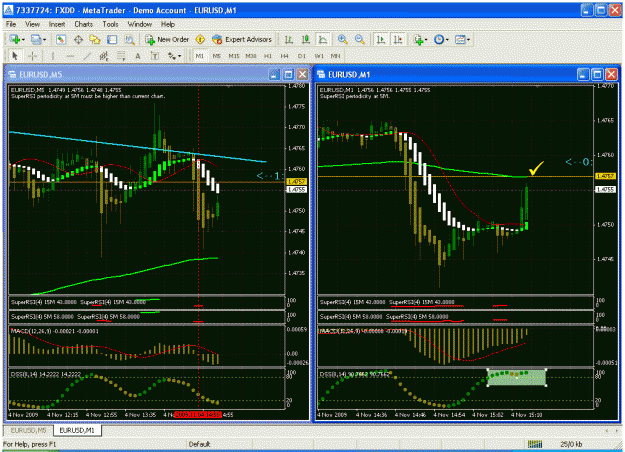Click the red date label on M5 time axis
Image resolution: width=625 pixels, height=452 pixels.
(x=198, y=415)
